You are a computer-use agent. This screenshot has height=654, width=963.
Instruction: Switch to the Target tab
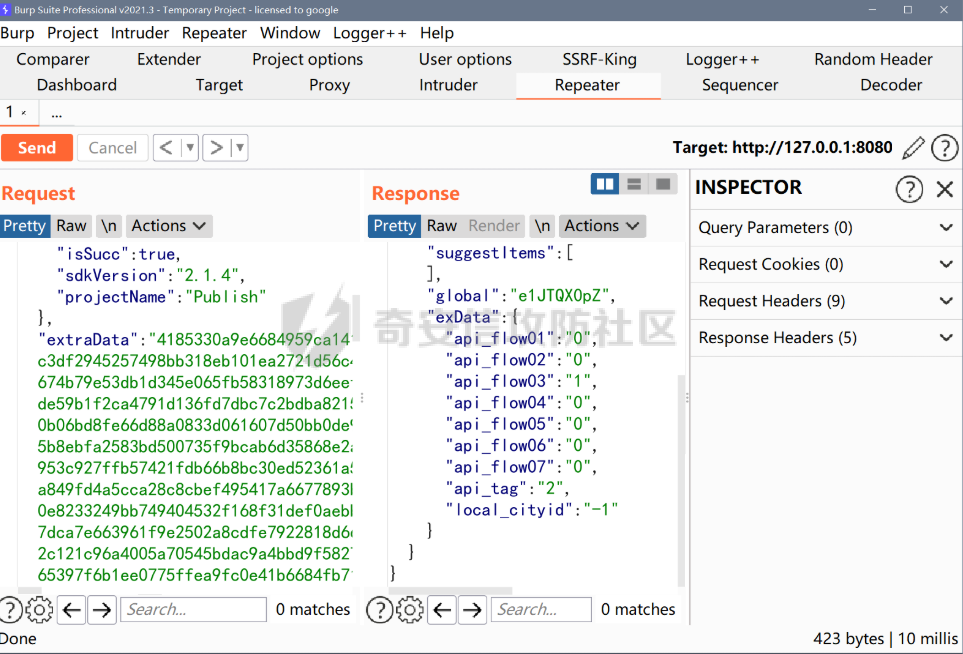(219, 85)
